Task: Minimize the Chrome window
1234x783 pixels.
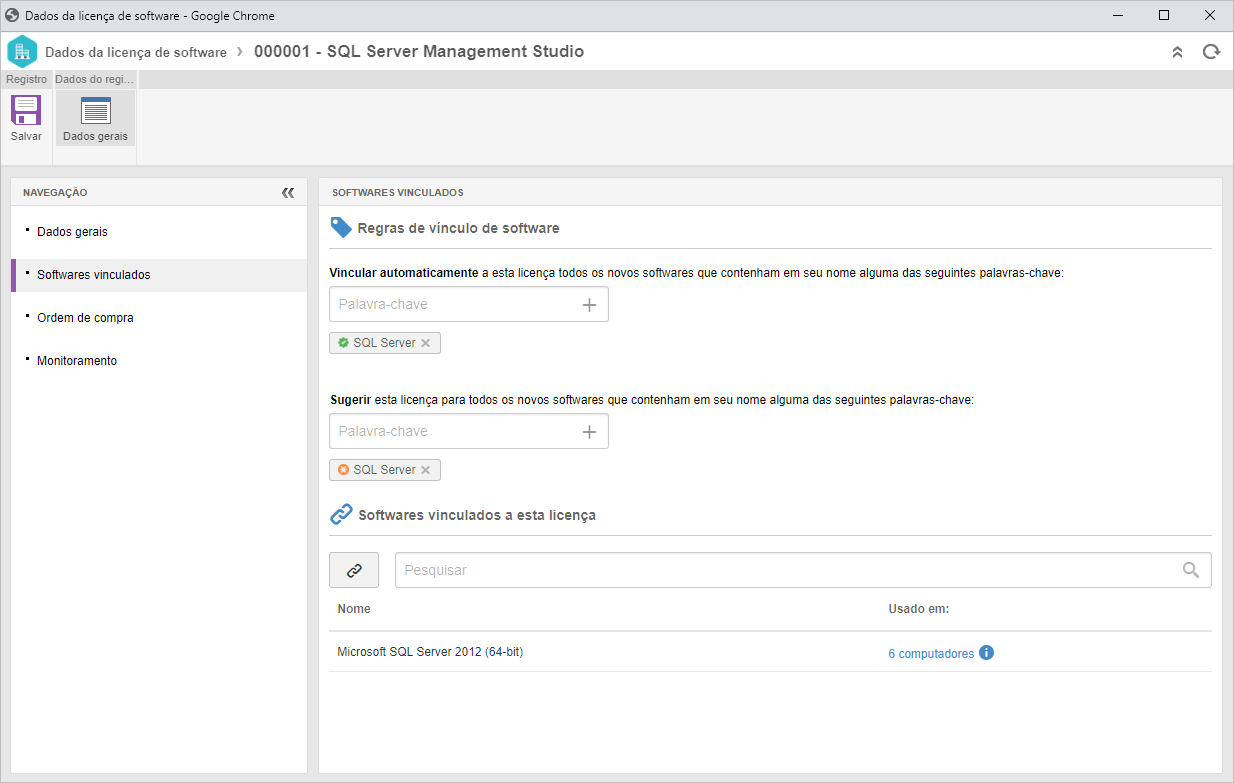Action: pos(1118,15)
